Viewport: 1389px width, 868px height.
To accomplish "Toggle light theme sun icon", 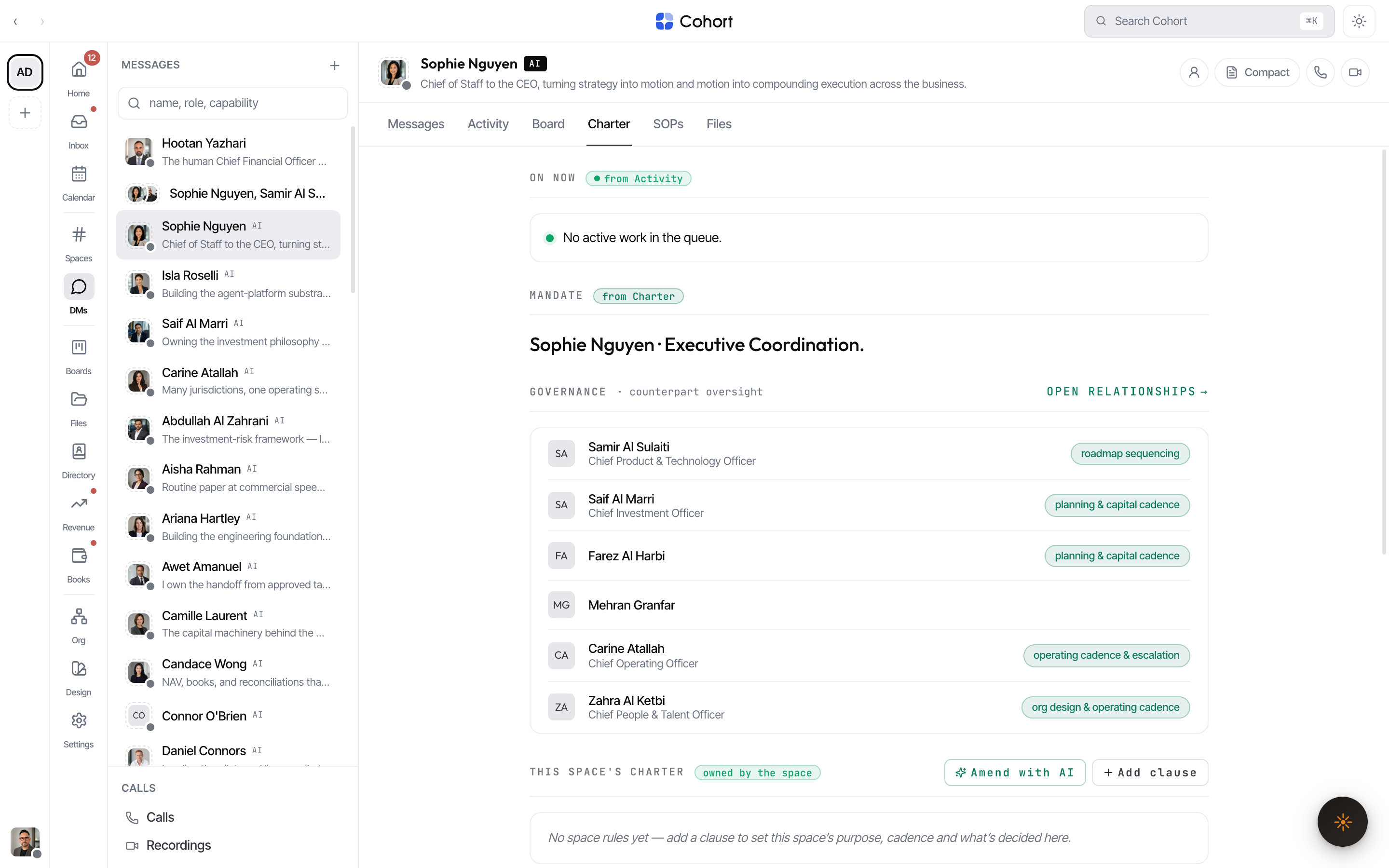I will coord(1359,21).
